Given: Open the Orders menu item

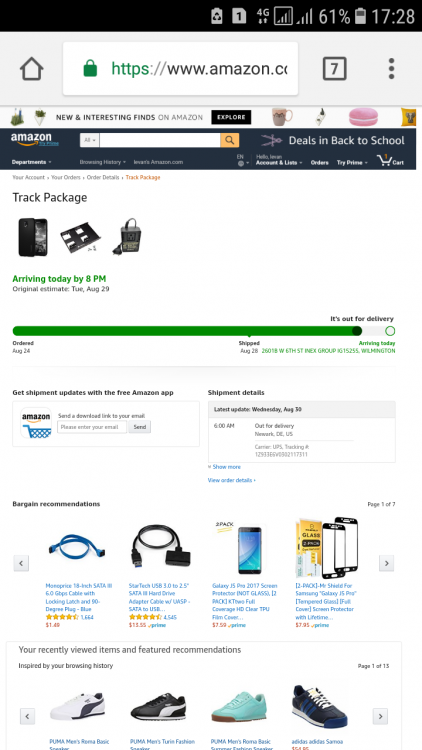Looking at the screenshot, I should [320, 163].
